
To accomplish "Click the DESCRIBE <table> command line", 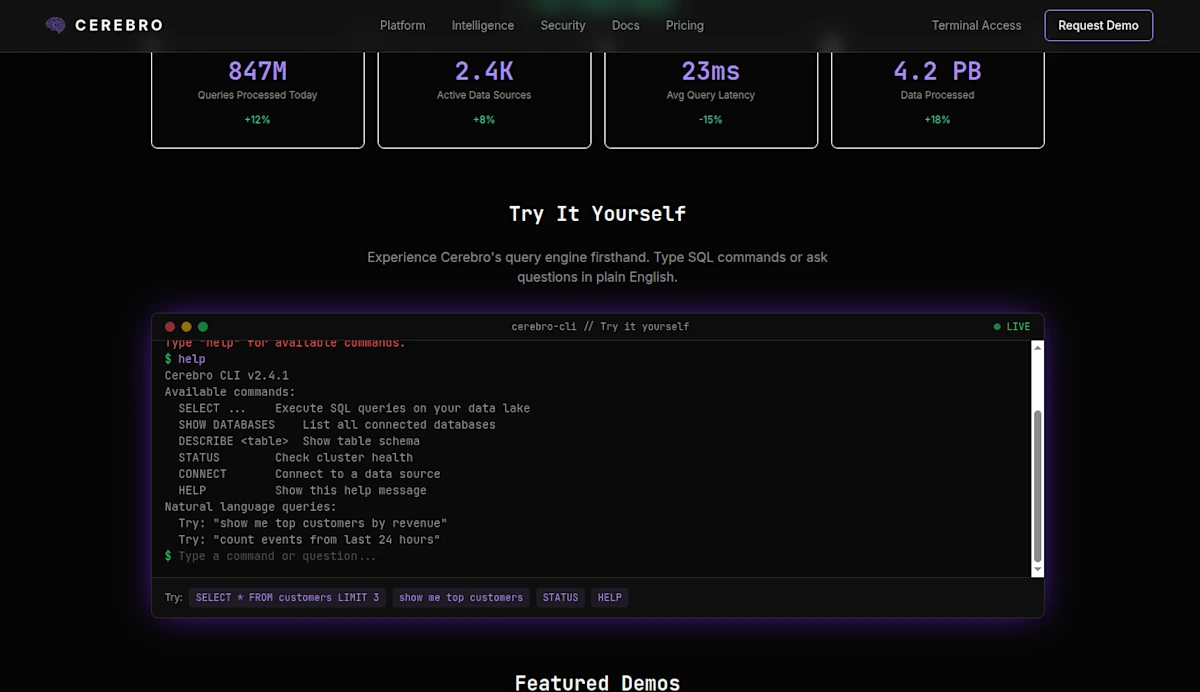I will coord(299,441).
